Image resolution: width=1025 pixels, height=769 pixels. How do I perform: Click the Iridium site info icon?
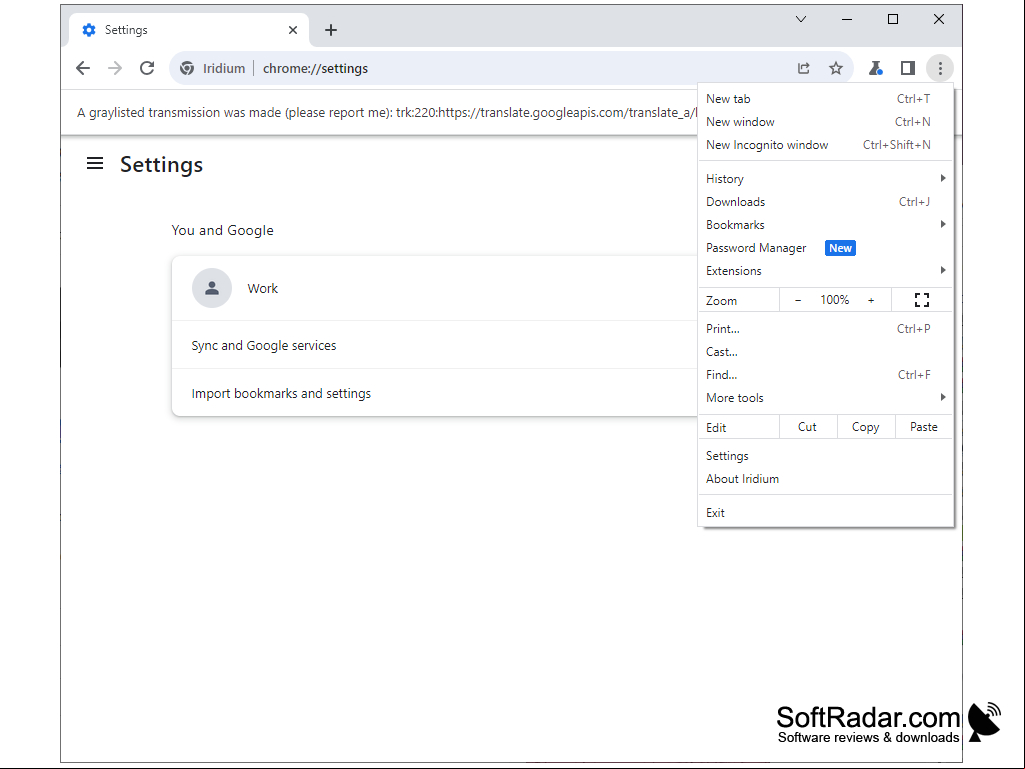pos(187,68)
